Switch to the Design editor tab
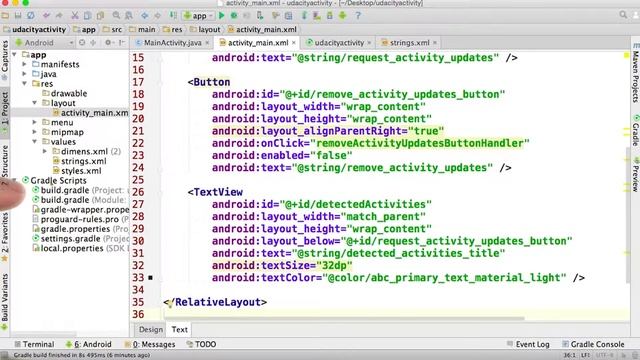 [150, 329]
